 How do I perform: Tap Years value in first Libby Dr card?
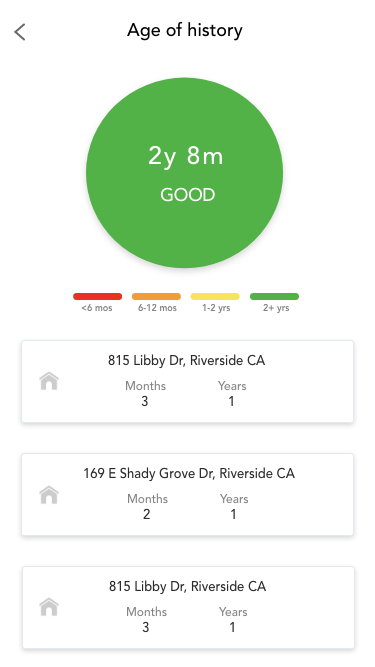click(231, 401)
